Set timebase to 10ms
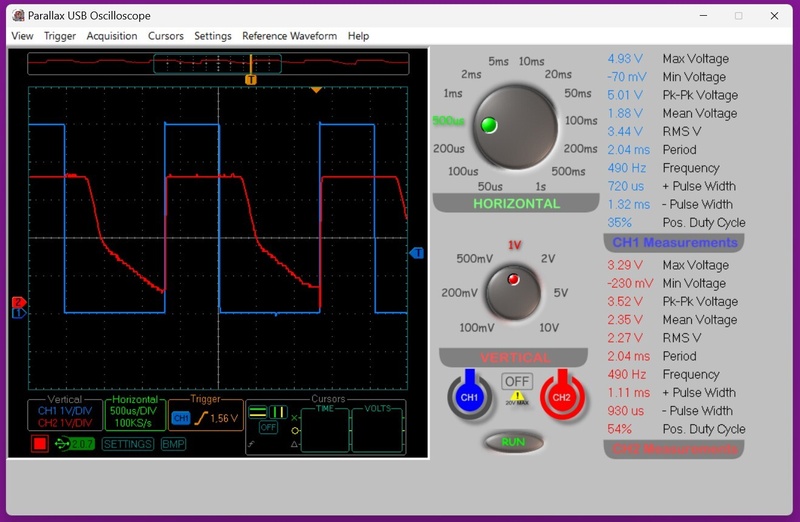This screenshot has height=522, width=800. [x=531, y=61]
